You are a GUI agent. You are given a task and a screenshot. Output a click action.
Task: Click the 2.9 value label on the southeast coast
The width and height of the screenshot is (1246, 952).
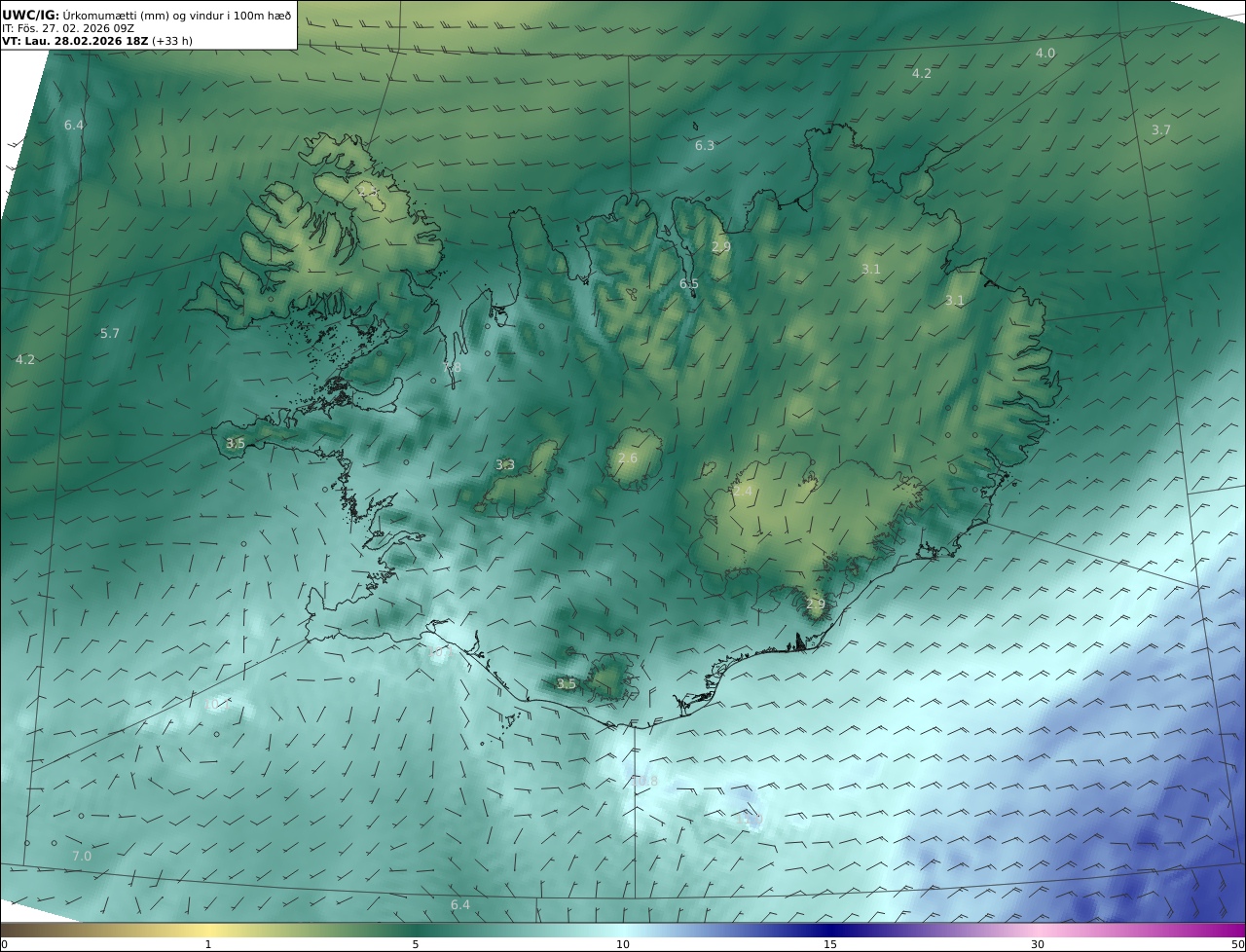(x=816, y=604)
